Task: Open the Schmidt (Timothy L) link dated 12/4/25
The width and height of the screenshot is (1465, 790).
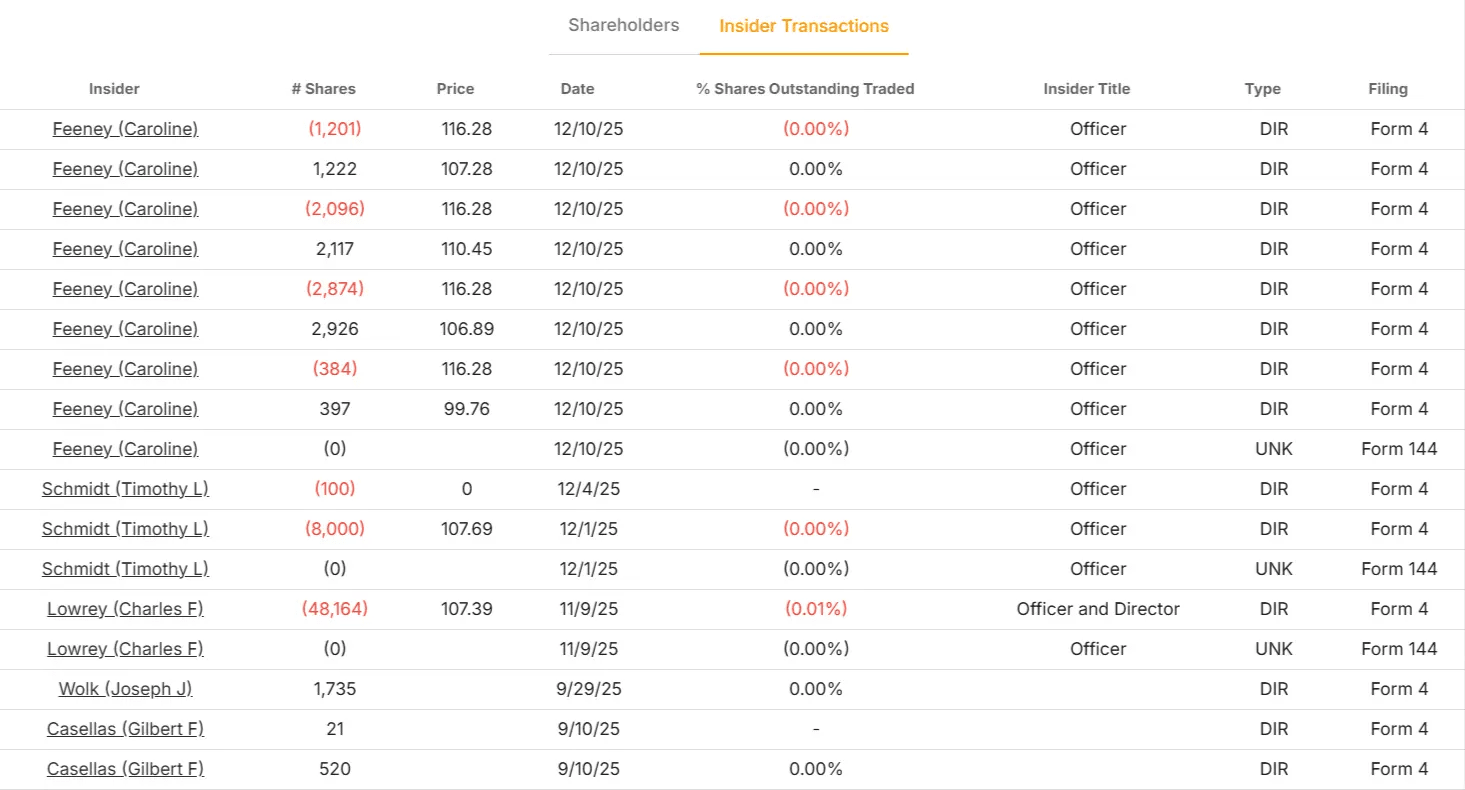Action: click(125, 488)
